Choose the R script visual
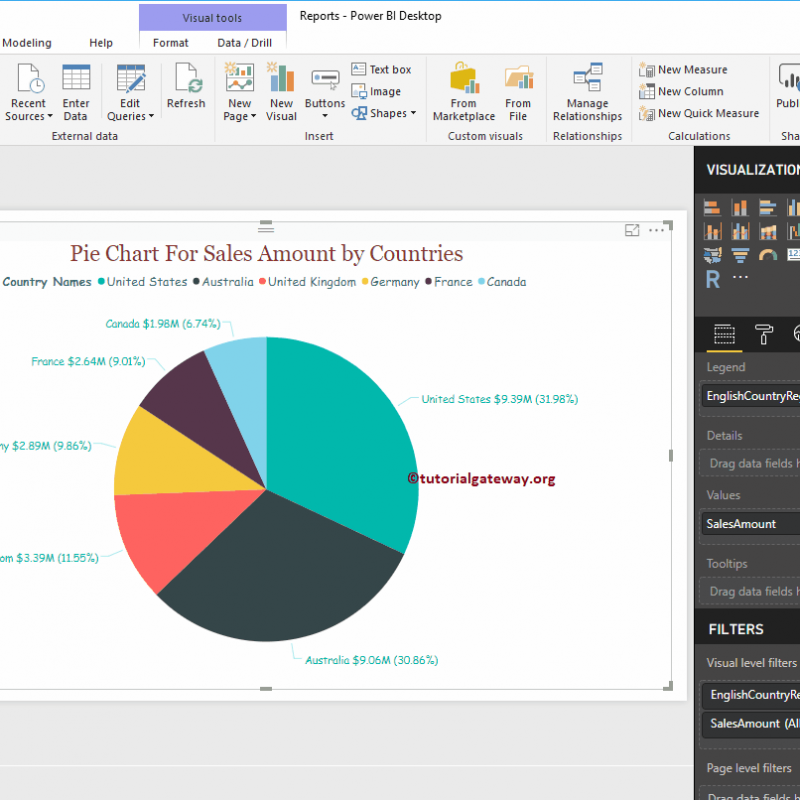 [712, 280]
